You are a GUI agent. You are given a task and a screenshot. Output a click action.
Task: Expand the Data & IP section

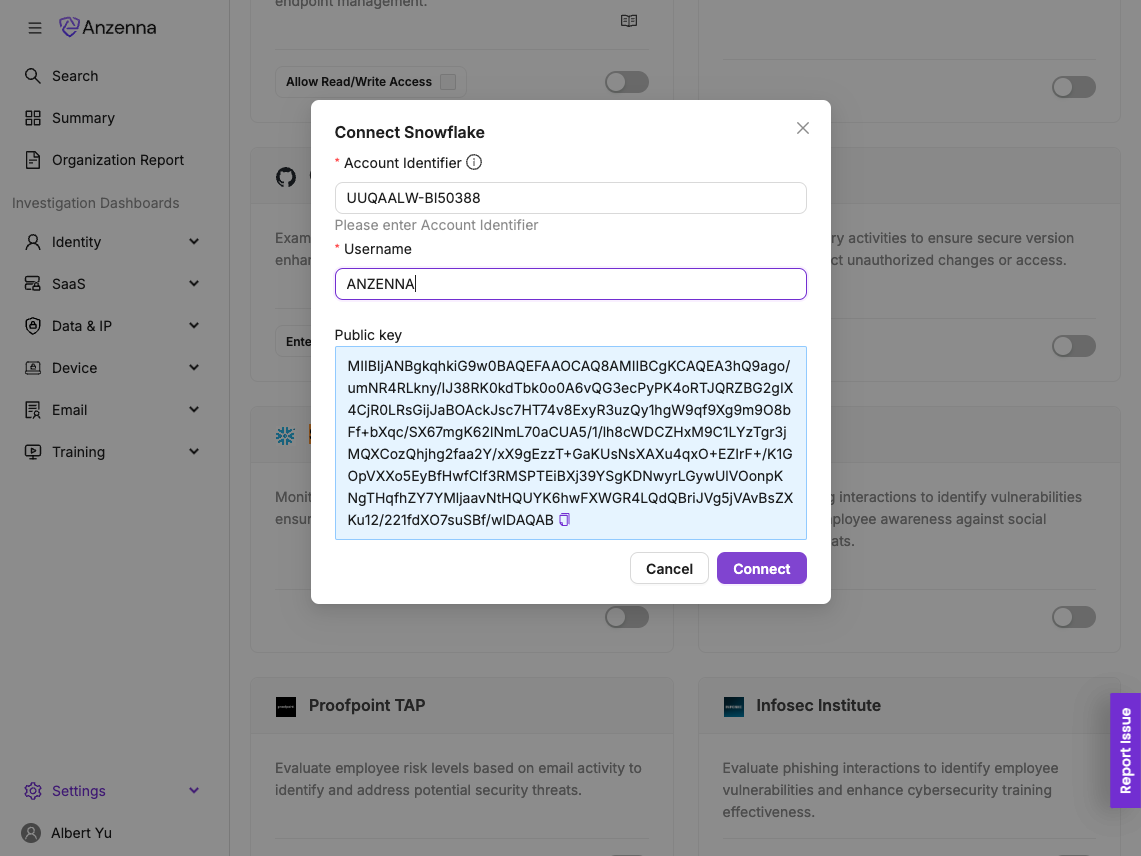[194, 326]
